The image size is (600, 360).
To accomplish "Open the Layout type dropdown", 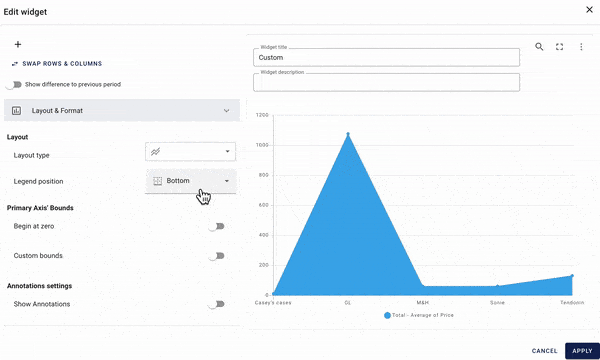I will coord(190,151).
